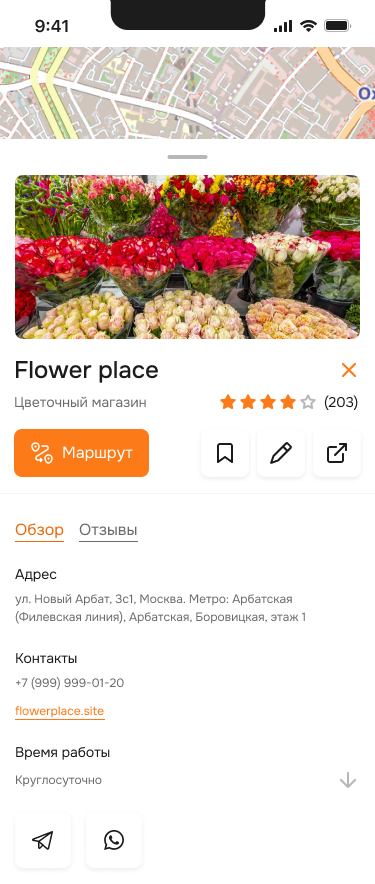The image size is (375, 884).
Task: Tap the first rating star
Action: (228, 402)
